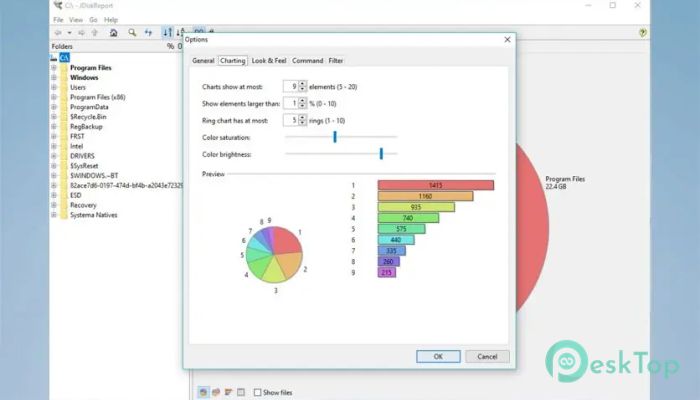Click the red bar labeled 1415 in preview
The height and width of the screenshot is (400, 700).
point(436,185)
